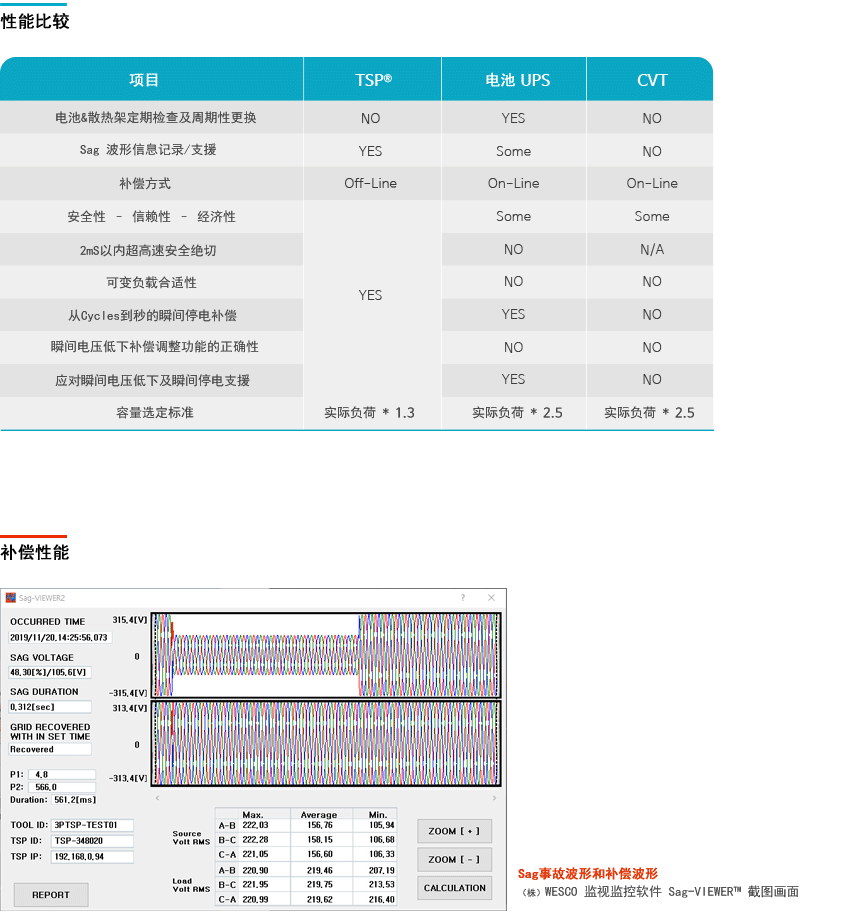
Task: Focus the SAG DURATION value field
Action: 50,707
